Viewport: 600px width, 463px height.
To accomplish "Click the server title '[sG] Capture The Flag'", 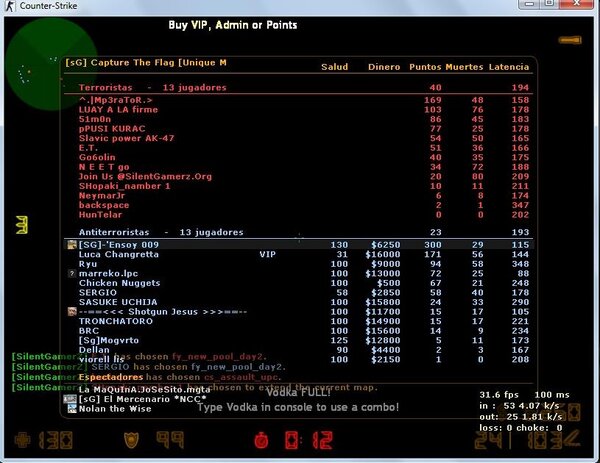I will 146,63.
